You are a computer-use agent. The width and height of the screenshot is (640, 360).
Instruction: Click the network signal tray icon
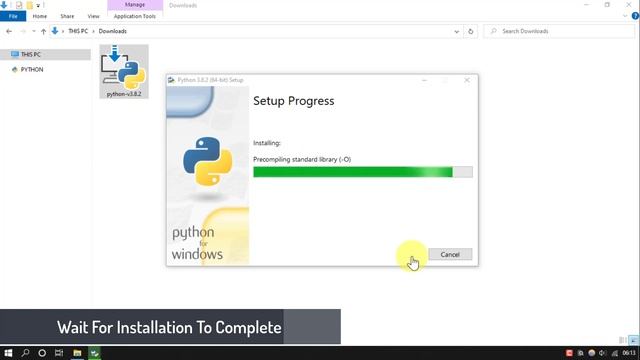pyautogui.click(x=614, y=353)
